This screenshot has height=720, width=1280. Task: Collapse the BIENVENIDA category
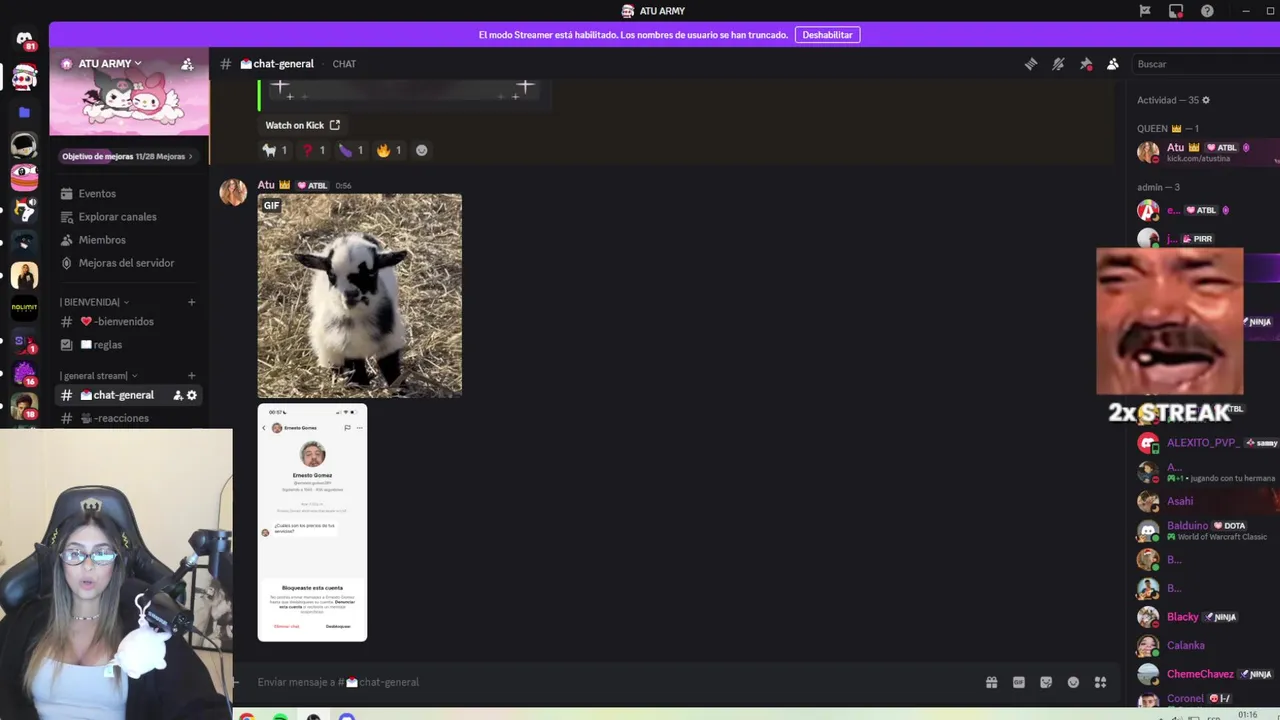(94, 302)
